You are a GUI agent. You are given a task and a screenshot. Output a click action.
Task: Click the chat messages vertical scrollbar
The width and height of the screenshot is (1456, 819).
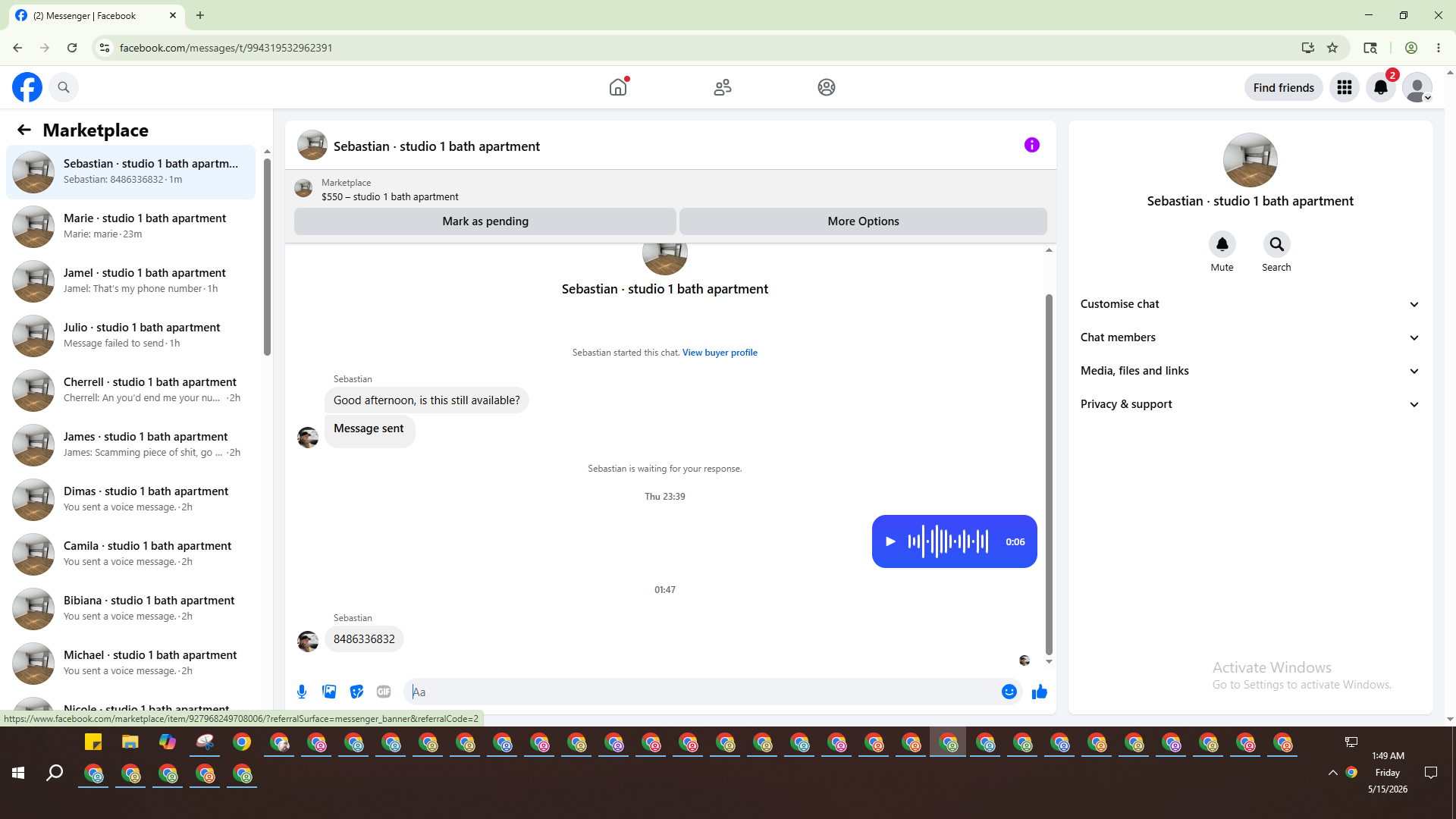pyautogui.click(x=1049, y=474)
